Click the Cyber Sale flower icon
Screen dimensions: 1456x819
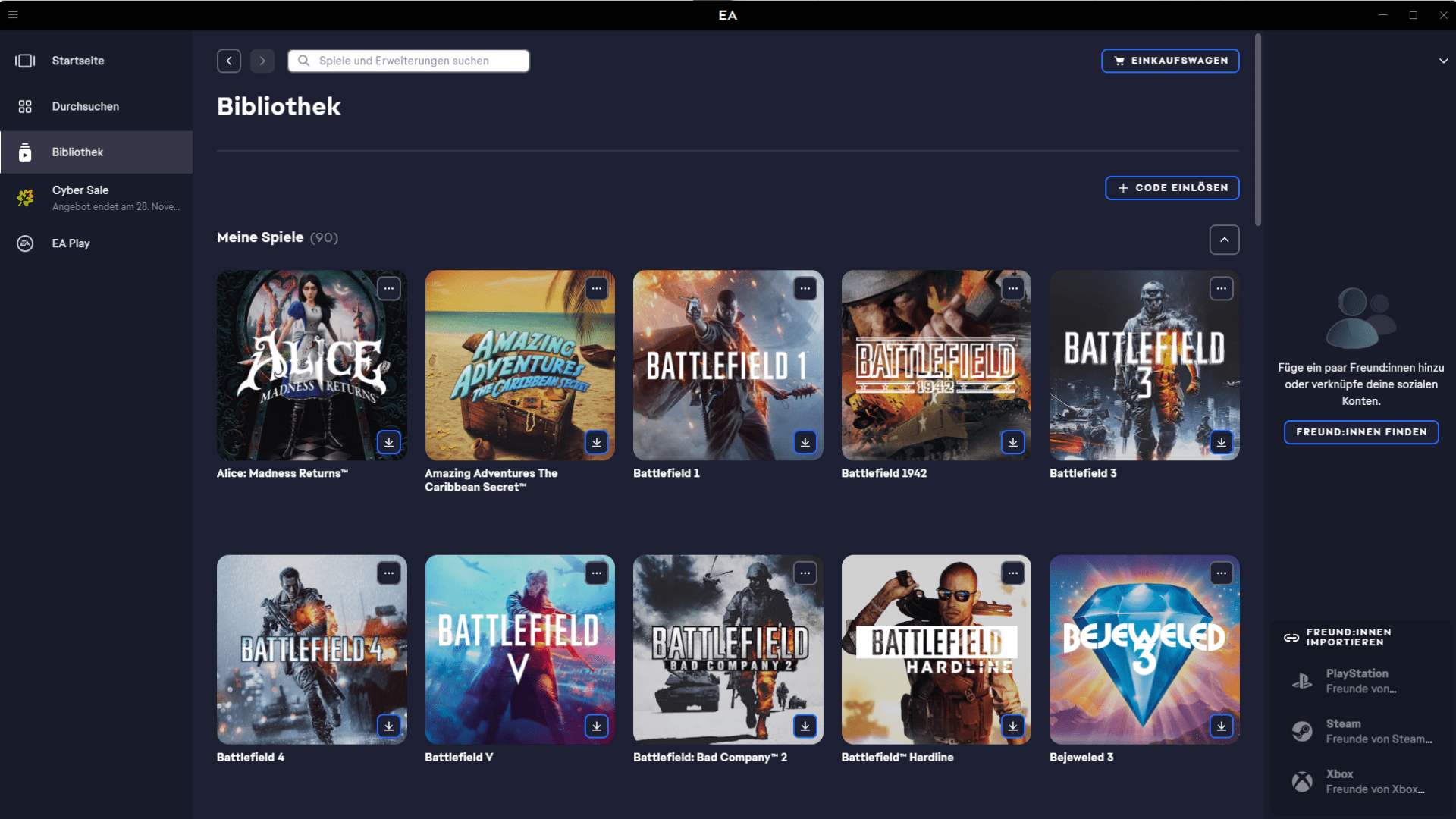point(25,198)
